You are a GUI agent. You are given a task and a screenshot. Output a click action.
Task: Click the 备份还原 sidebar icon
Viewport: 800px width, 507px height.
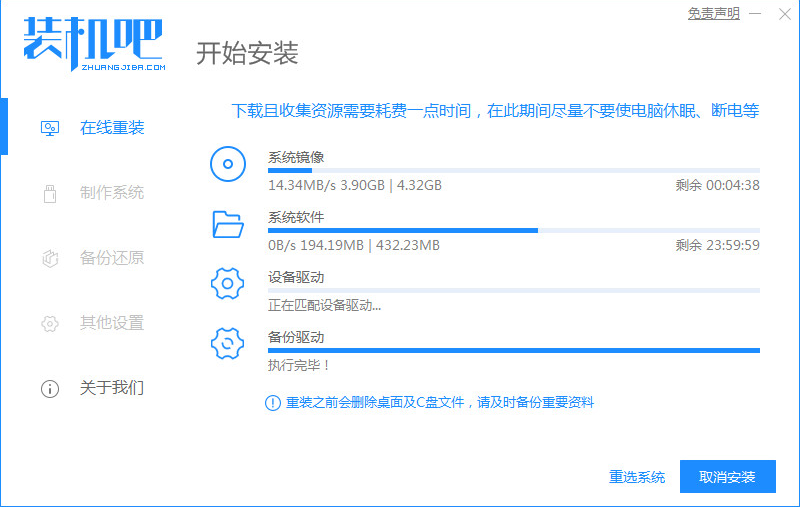point(49,258)
